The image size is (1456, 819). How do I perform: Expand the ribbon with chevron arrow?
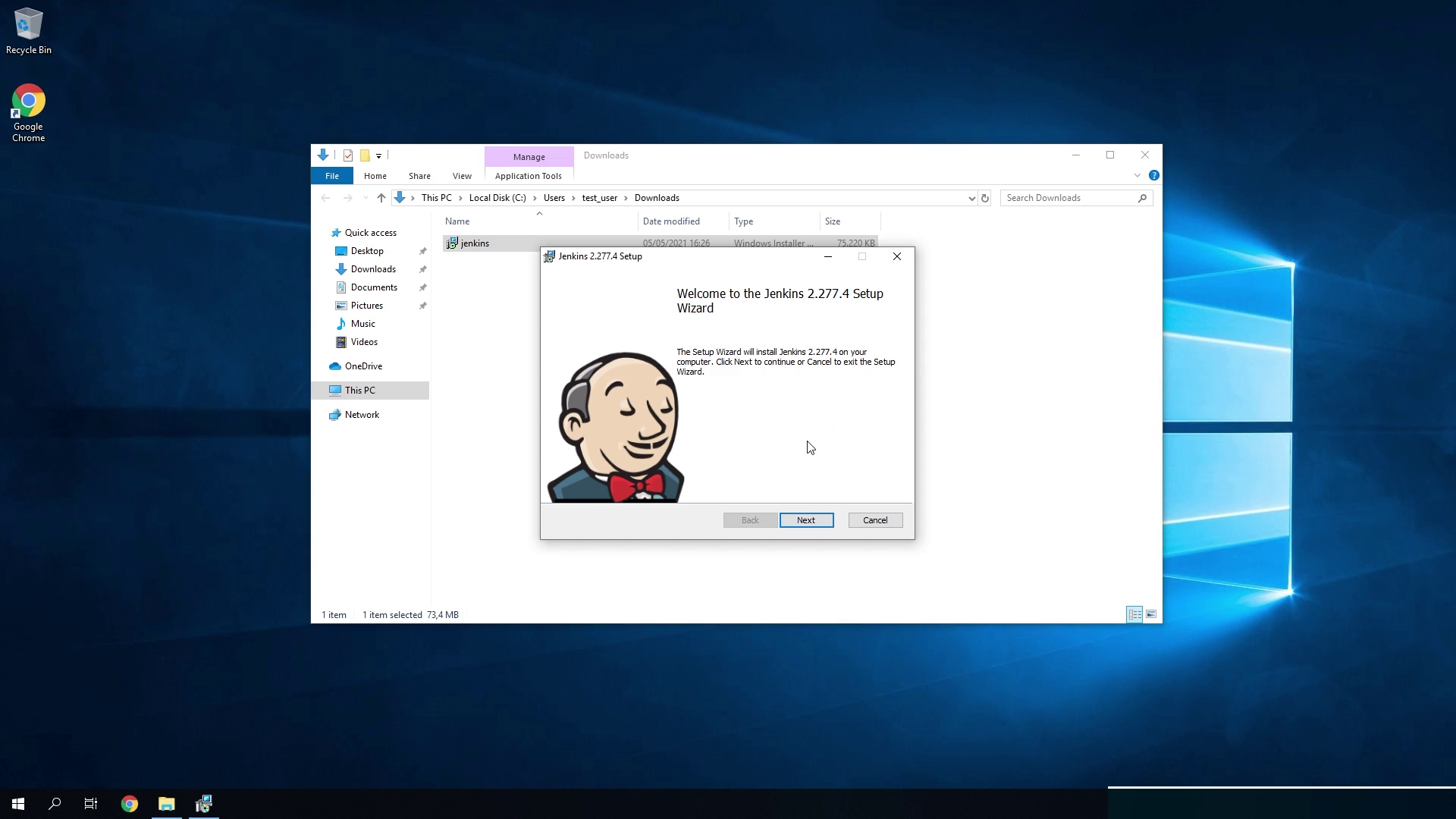[x=1137, y=175]
